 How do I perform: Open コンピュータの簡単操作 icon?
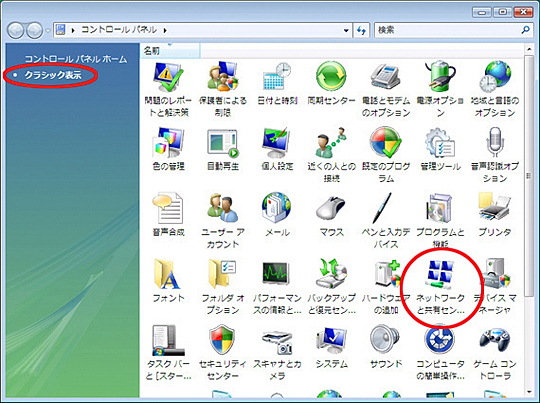(440, 340)
